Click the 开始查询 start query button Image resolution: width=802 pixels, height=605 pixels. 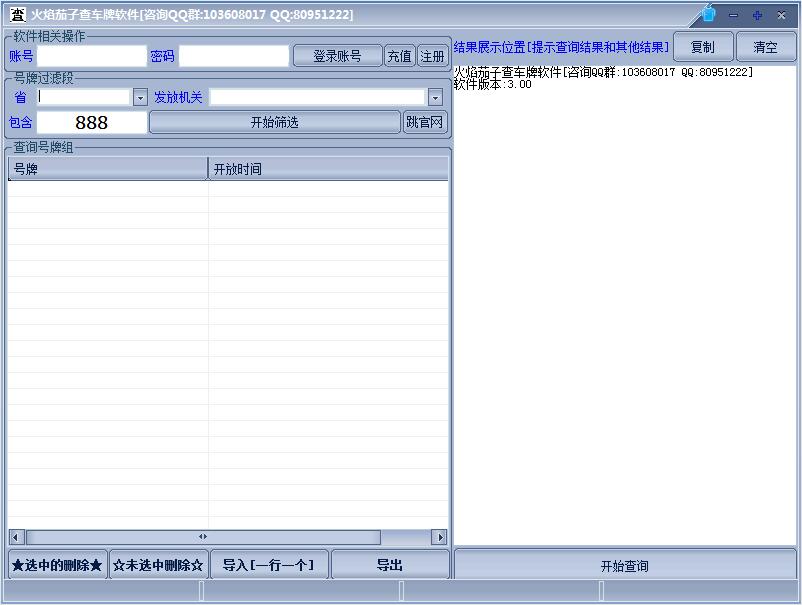click(x=625, y=566)
